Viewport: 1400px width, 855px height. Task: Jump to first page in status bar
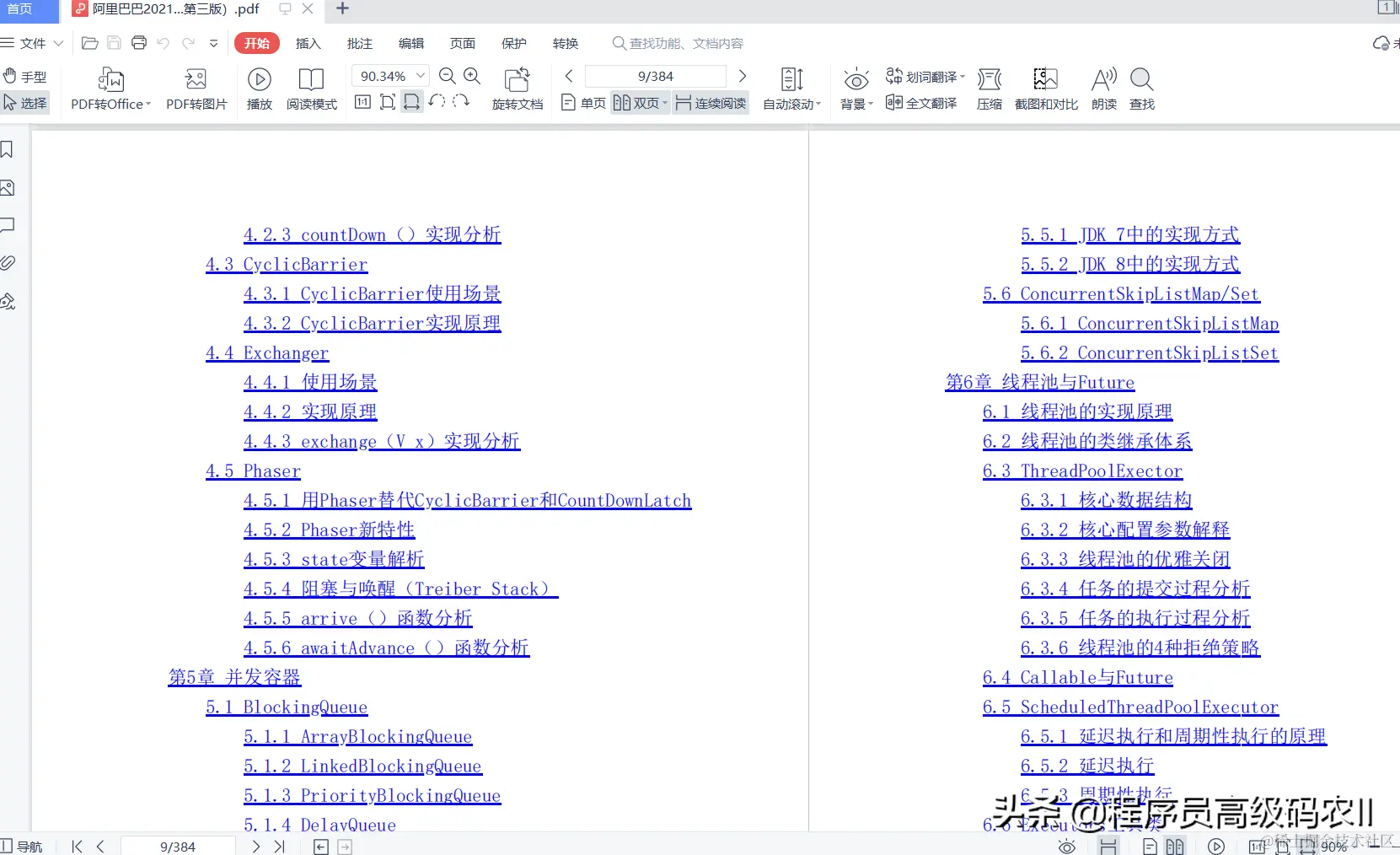coord(78,847)
